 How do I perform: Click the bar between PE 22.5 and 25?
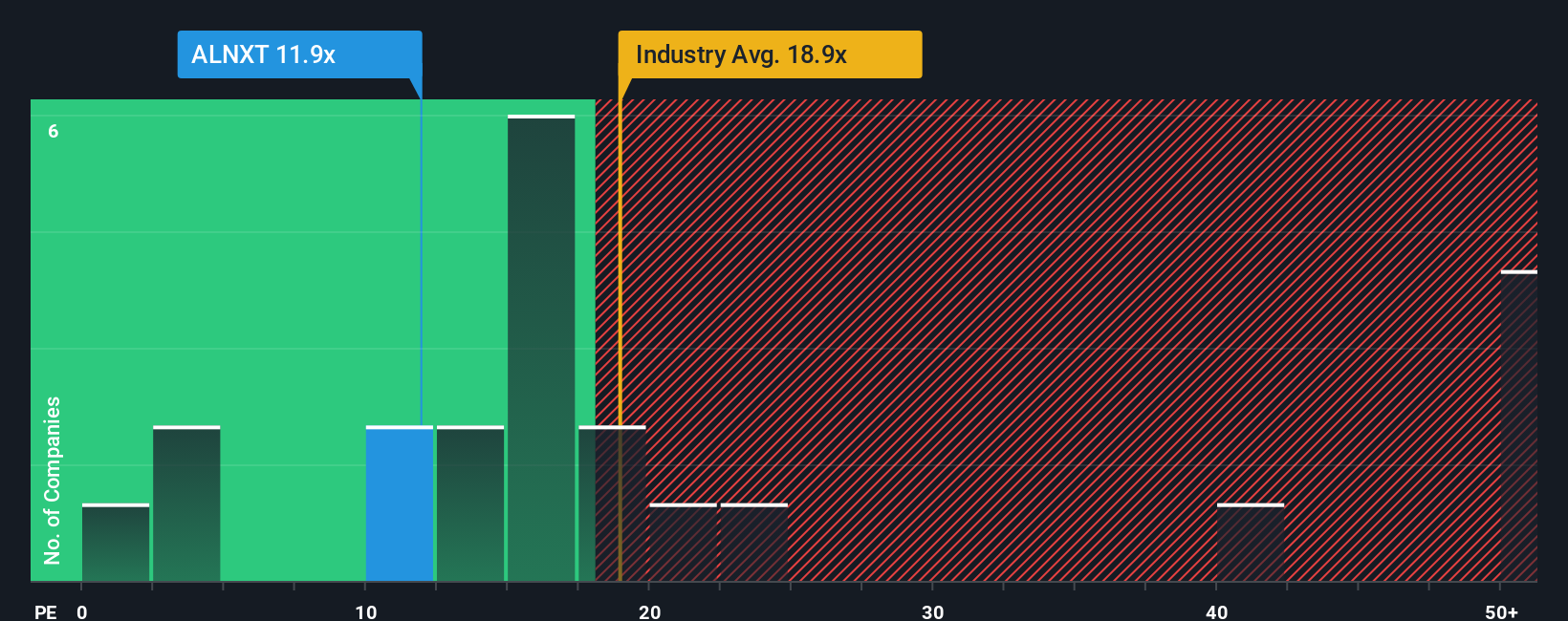[754, 543]
